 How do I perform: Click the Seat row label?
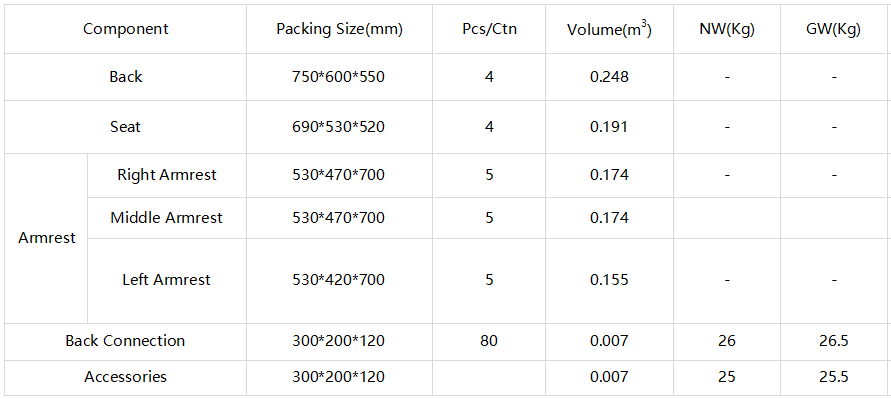(x=126, y=127)
